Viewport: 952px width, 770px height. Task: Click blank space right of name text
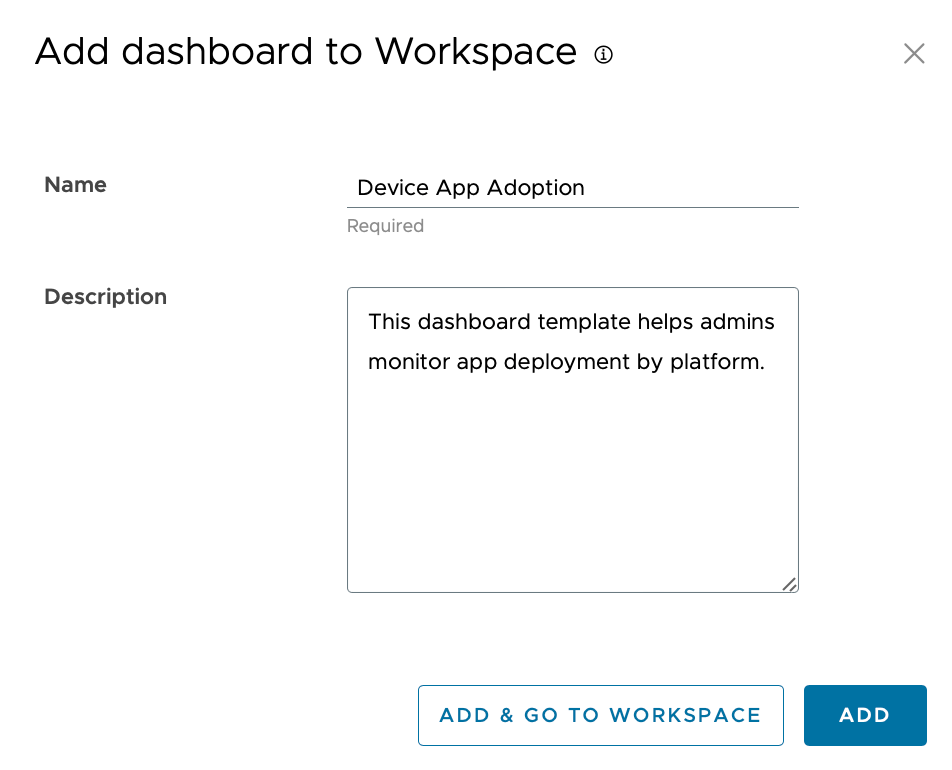700,188
